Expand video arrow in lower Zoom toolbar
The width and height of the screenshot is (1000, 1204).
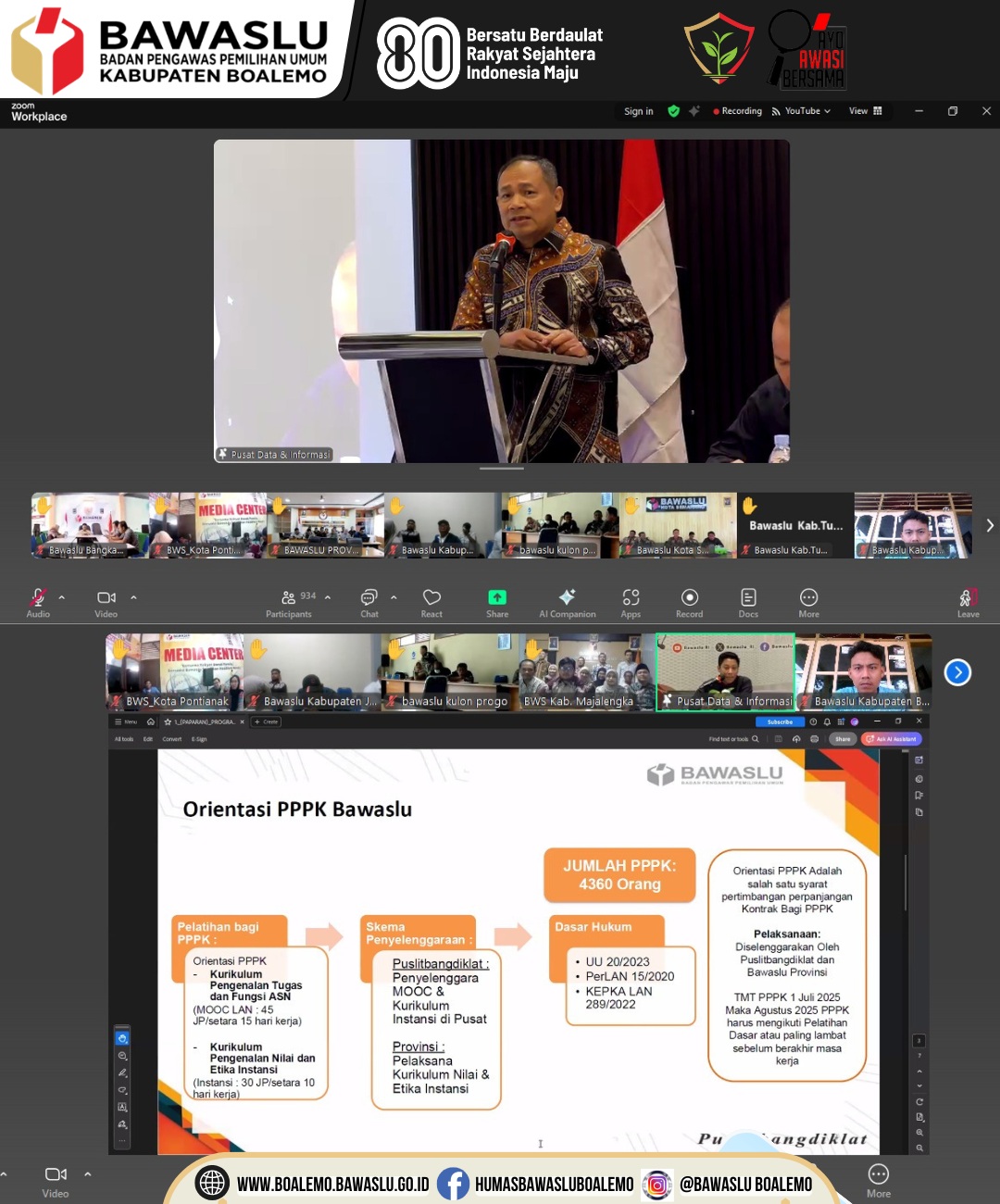pyautogui.click(x=88, y=1174)
